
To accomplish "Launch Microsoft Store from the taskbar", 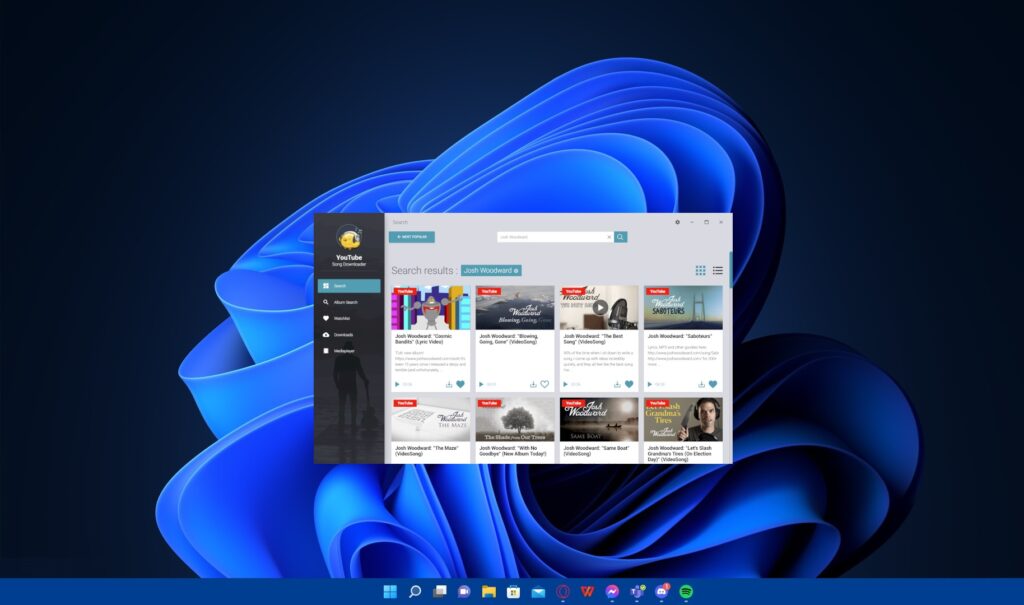I will coord(513,592).
